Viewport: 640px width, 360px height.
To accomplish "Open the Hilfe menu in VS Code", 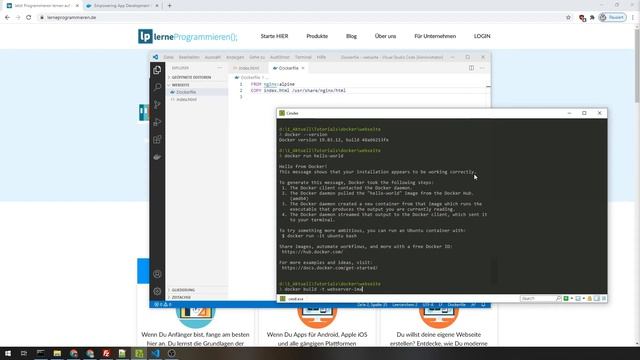I will coord(321,57).
